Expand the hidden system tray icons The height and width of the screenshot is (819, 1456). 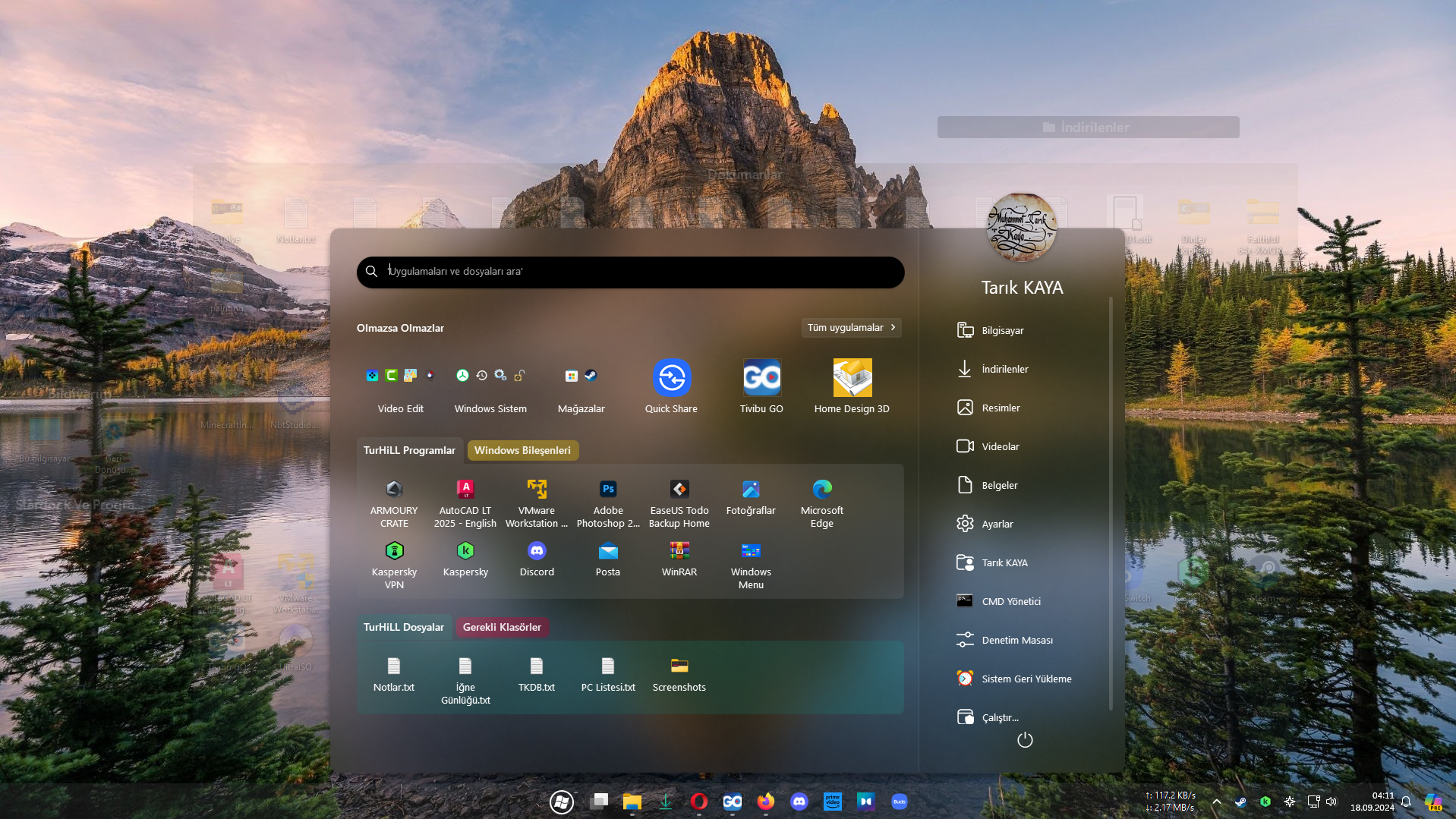pyautogui.click(x=1217, y=802)
